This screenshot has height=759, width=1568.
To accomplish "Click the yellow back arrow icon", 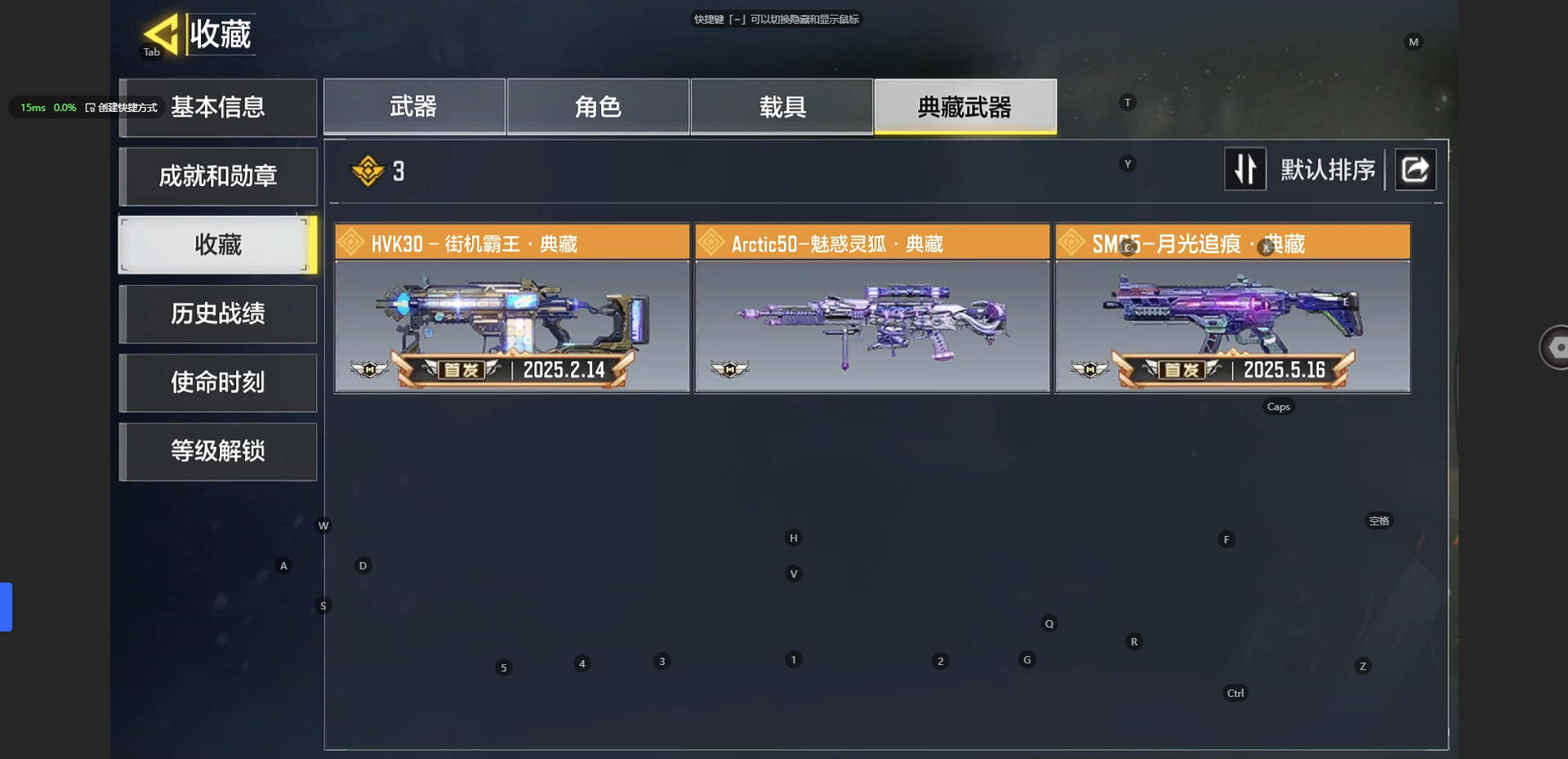I will pos(161,34).
